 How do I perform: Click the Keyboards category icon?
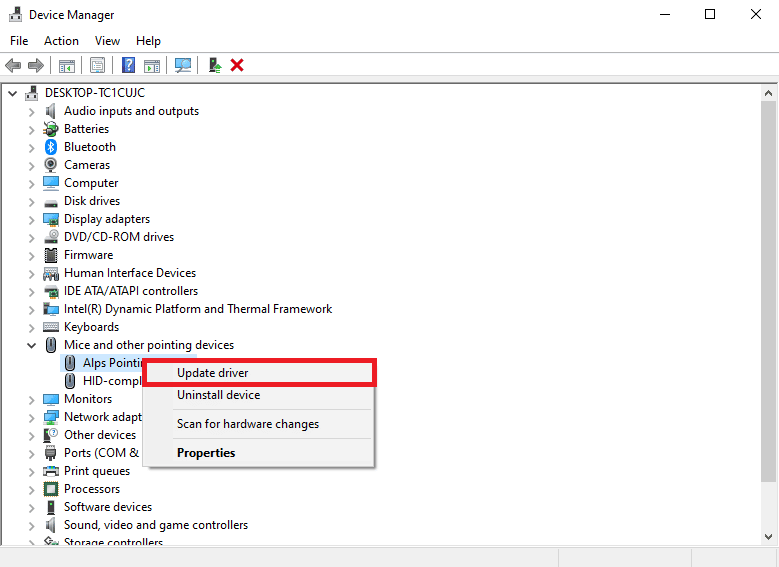tap(51, 326)
